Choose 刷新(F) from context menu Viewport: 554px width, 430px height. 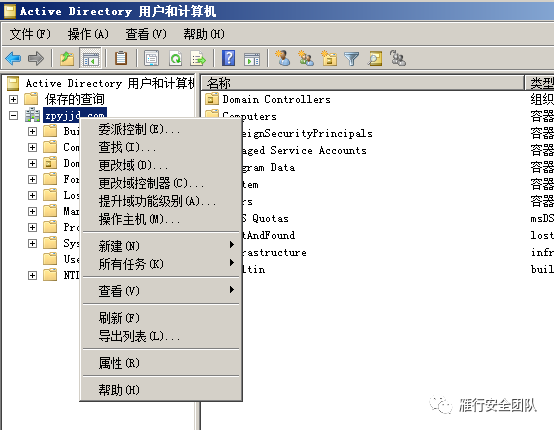tap(161, 318)
